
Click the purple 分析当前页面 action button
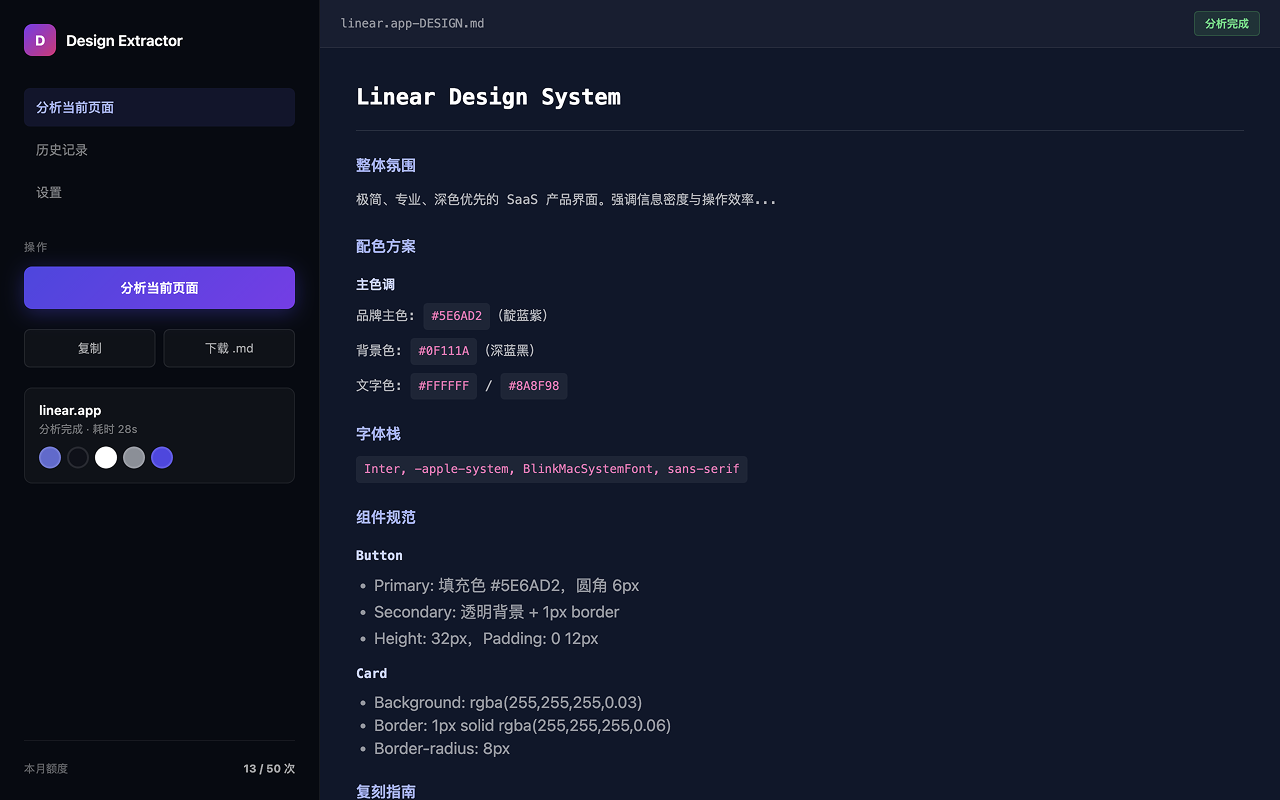coord(159,288)
